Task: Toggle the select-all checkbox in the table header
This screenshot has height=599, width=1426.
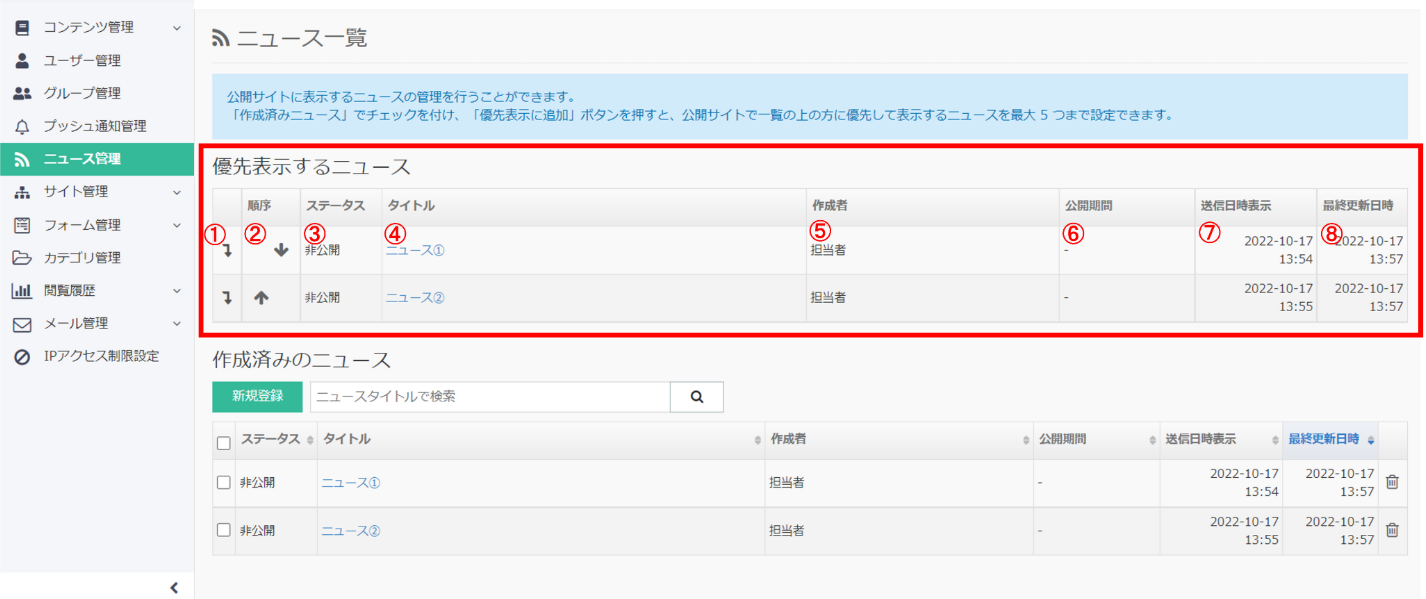Action: point(224,440)
